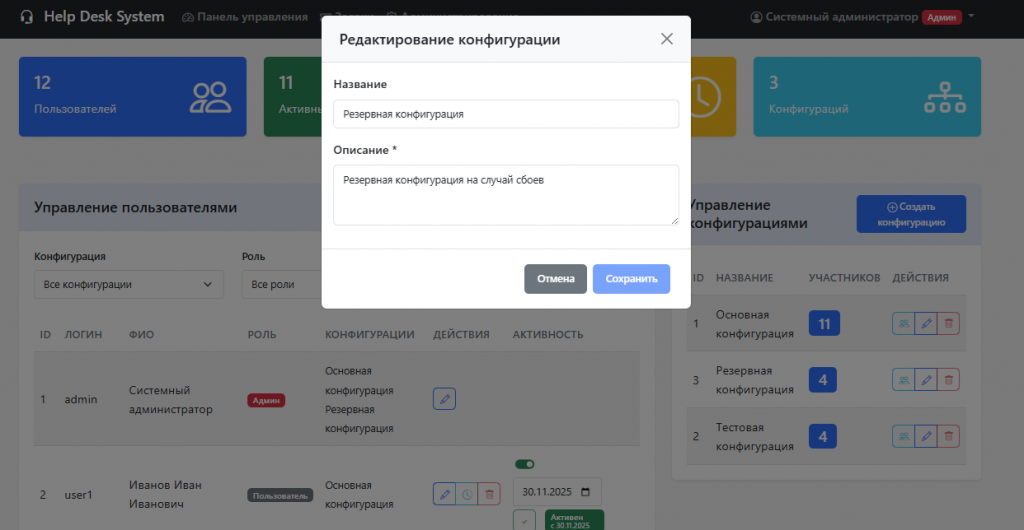Toggle the user1 activity switch
The width and height of the screenshot is (1024, 530).
coord(525,464)
